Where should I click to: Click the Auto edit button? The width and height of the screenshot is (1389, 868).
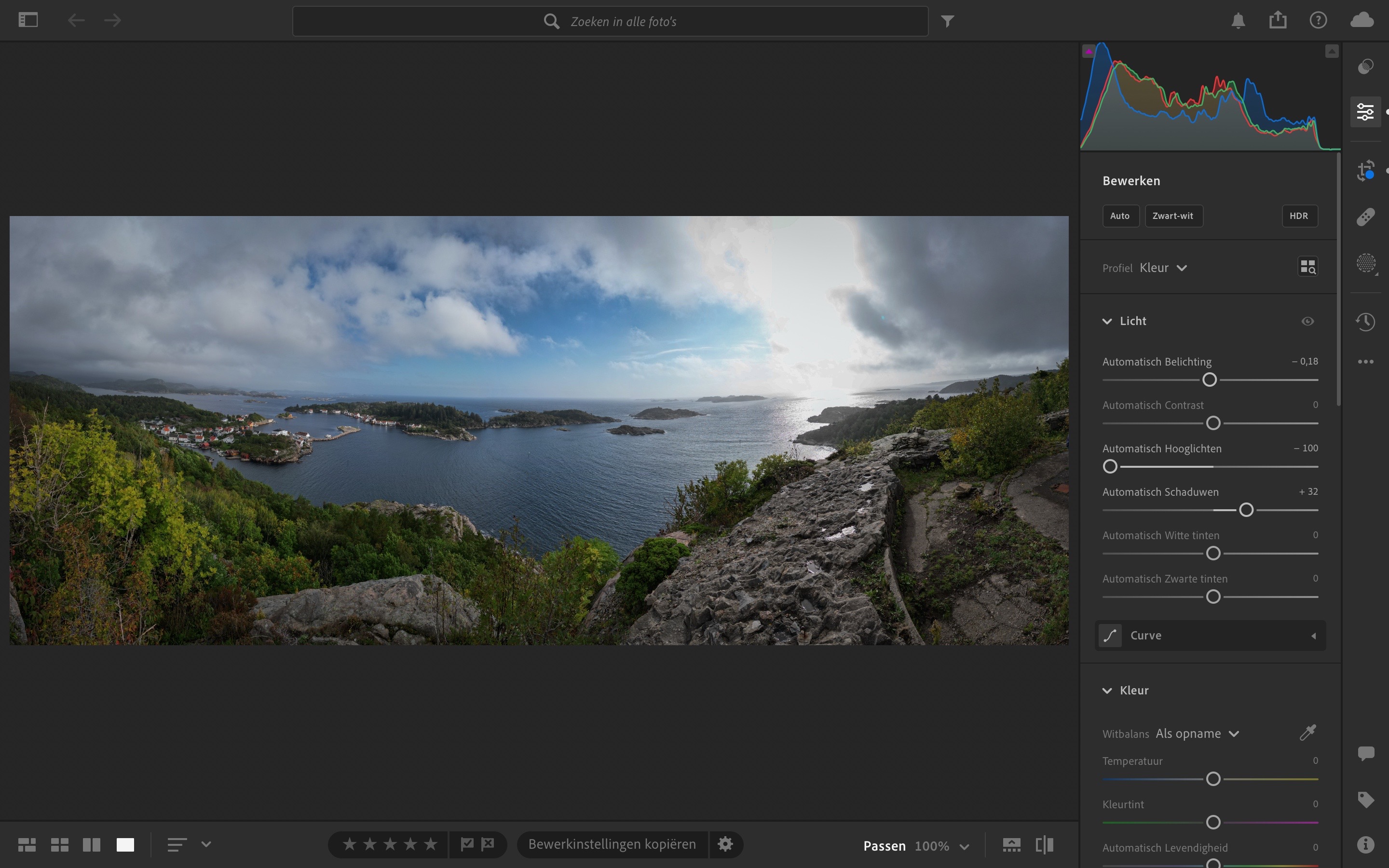pos(1119,216)
